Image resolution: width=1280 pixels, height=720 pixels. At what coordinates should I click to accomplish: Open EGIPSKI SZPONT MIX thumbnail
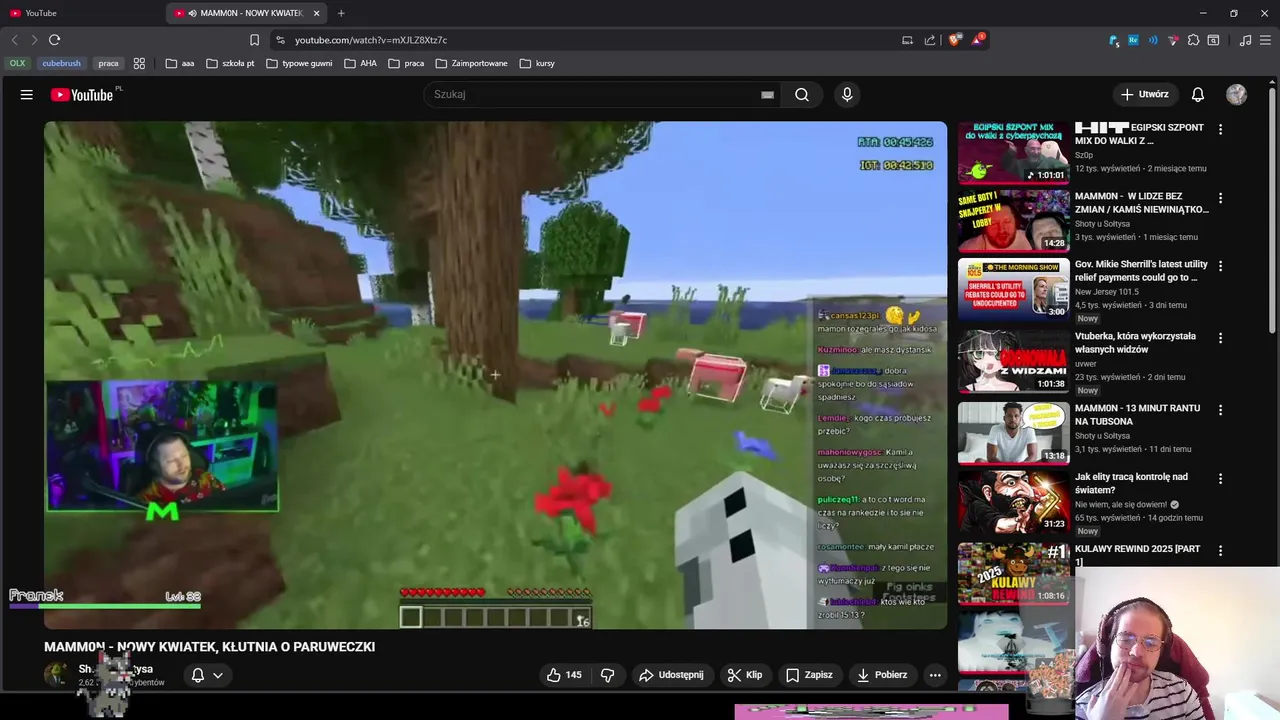[x=1013, y=153]
